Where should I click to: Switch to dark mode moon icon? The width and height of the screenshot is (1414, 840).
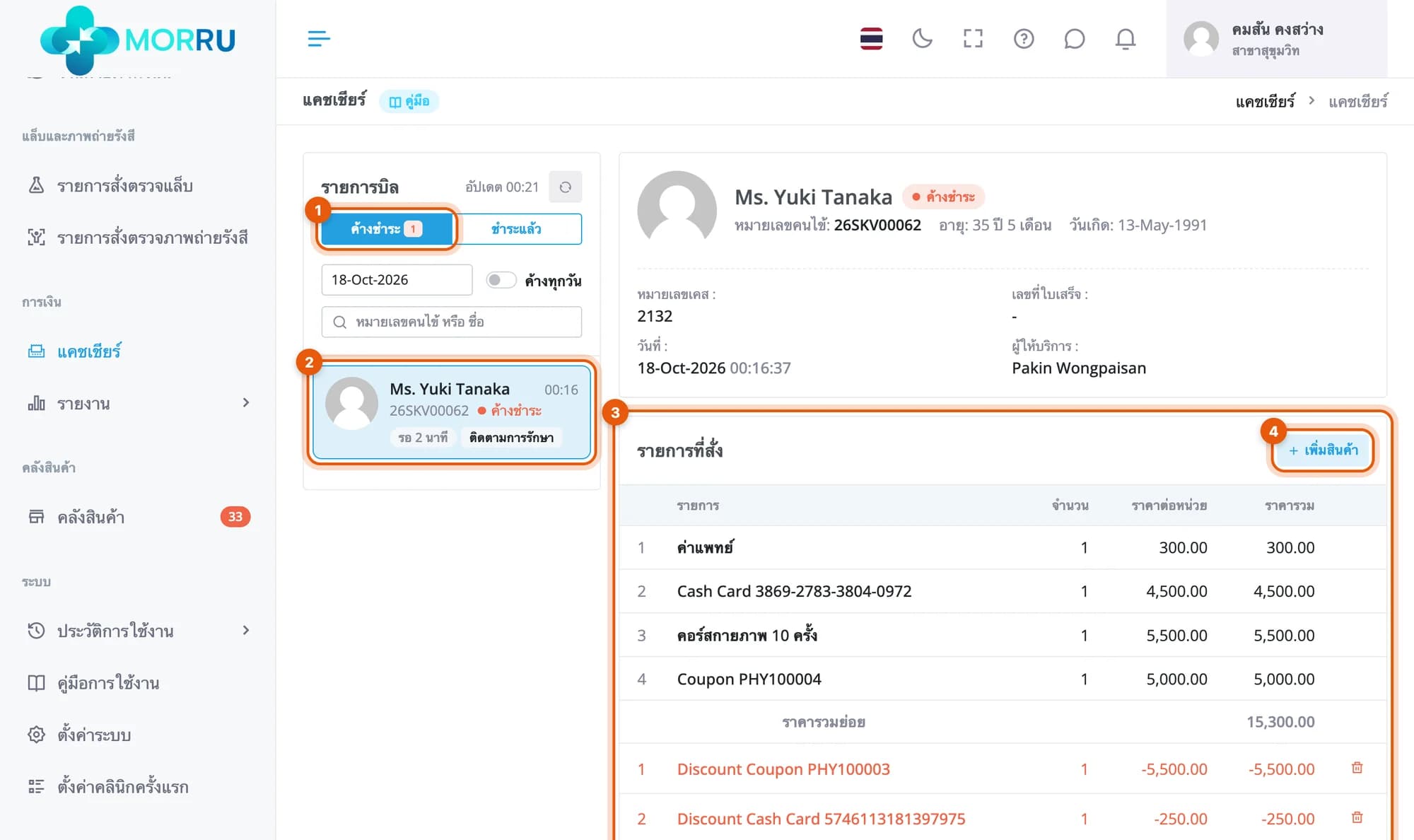[922, 38]
